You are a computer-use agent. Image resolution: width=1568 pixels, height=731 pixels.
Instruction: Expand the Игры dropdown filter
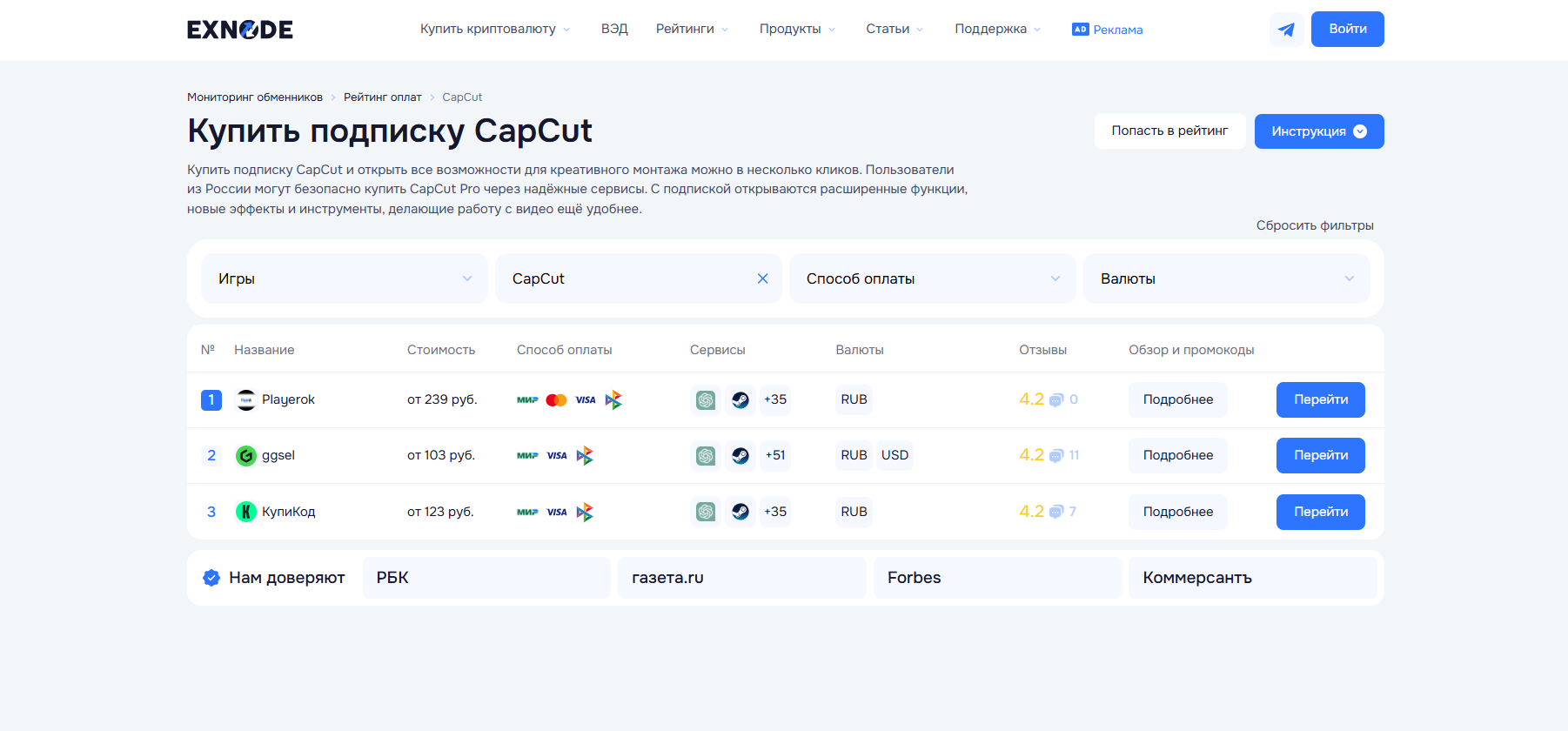pyautogui.click(x=345, y=278)
